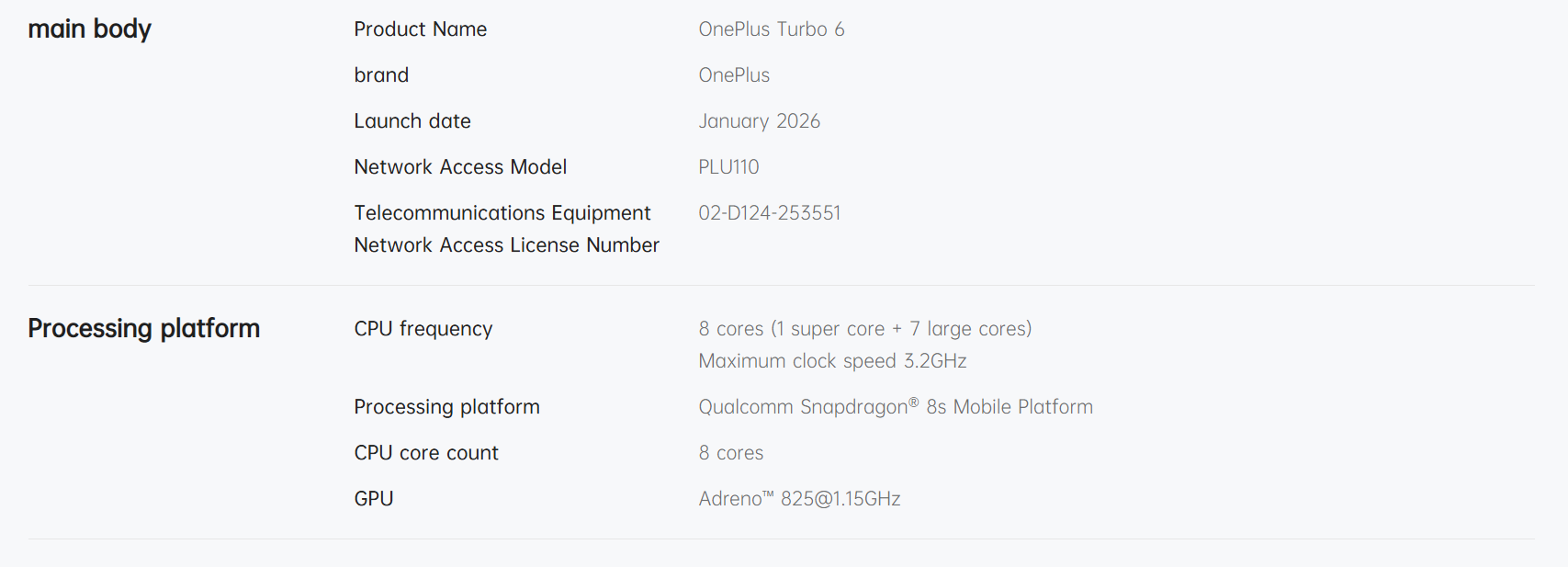Click the "main body" section heading

tap(89, 29)
